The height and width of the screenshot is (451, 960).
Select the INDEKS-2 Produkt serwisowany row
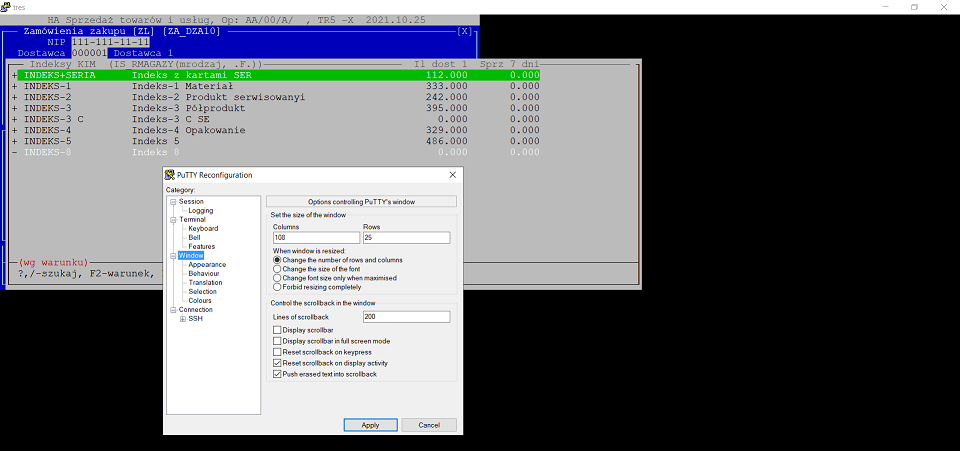276,97
